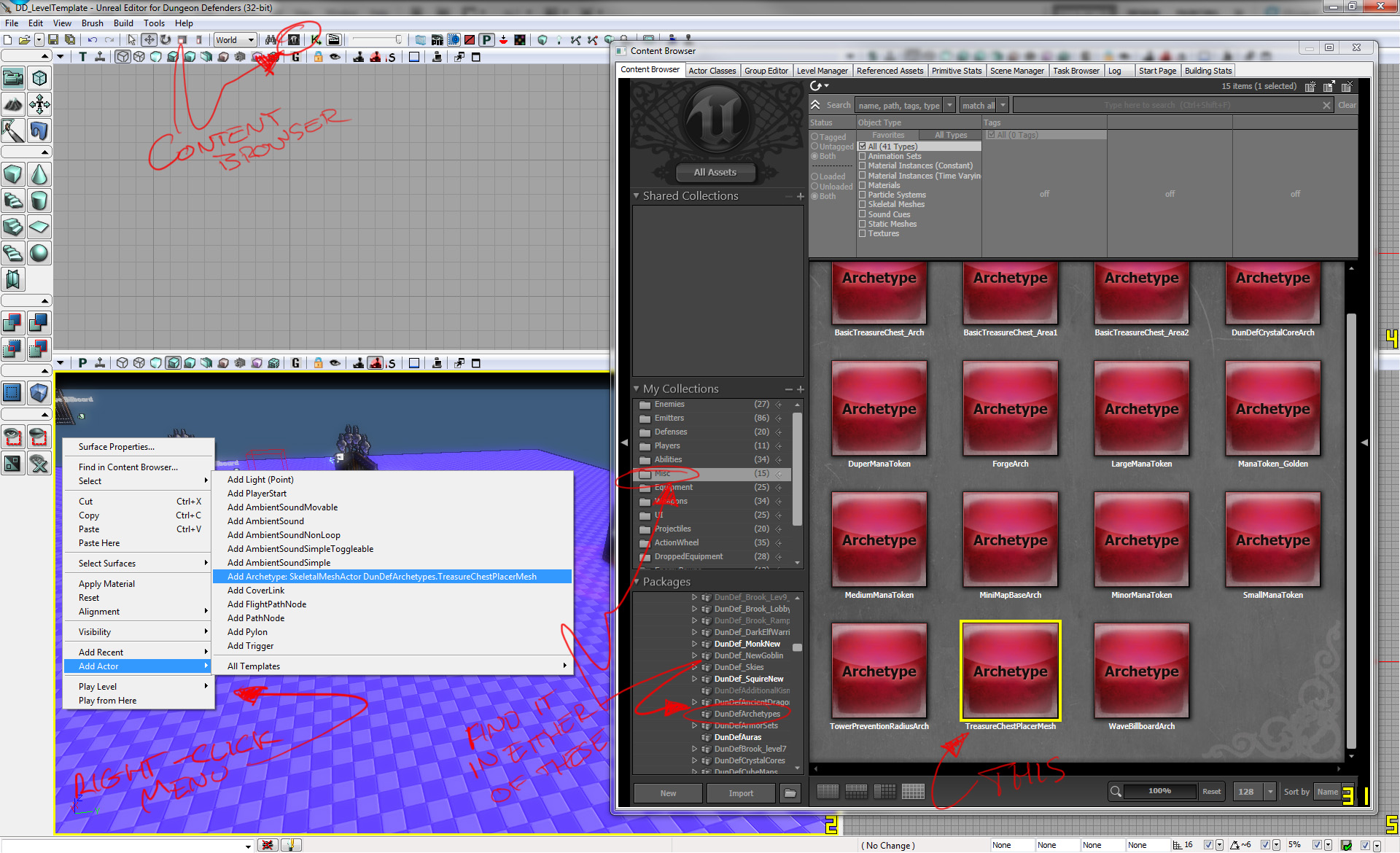Image resolution: width=1400 pixels, height=853 pixels.
Task: Click the Show All Actors icon
Action: tap(39, 463)
